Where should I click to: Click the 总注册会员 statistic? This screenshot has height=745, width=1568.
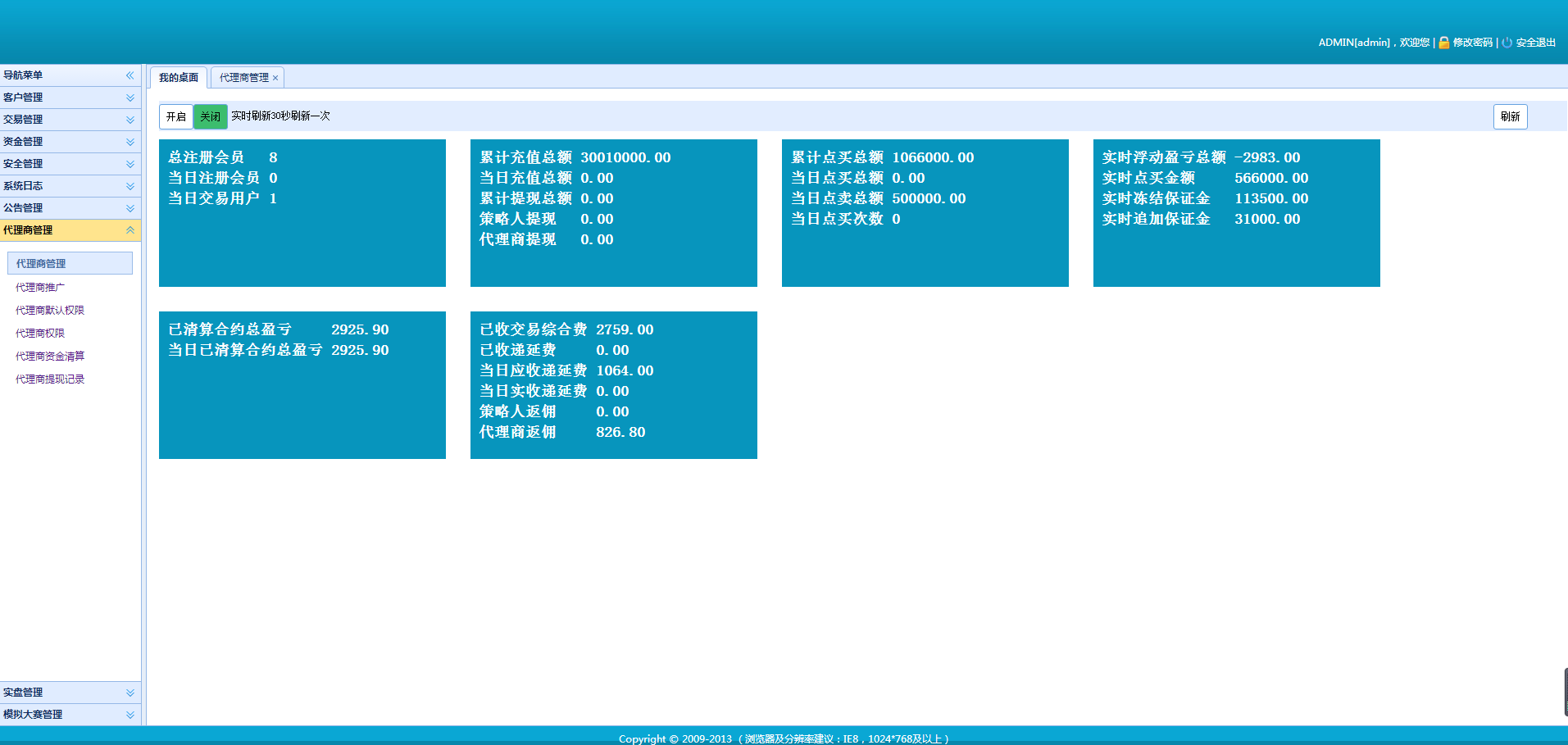coord(223,157)
